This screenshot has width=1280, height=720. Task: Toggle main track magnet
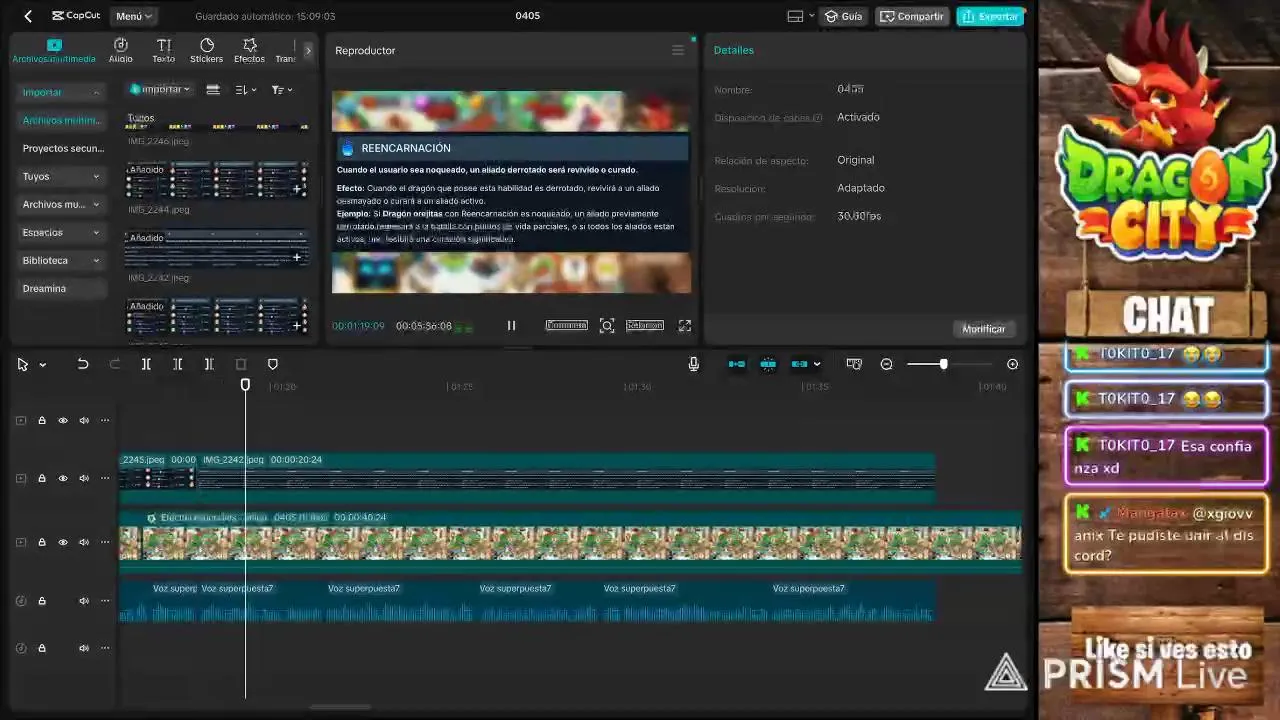coord(737,364)
